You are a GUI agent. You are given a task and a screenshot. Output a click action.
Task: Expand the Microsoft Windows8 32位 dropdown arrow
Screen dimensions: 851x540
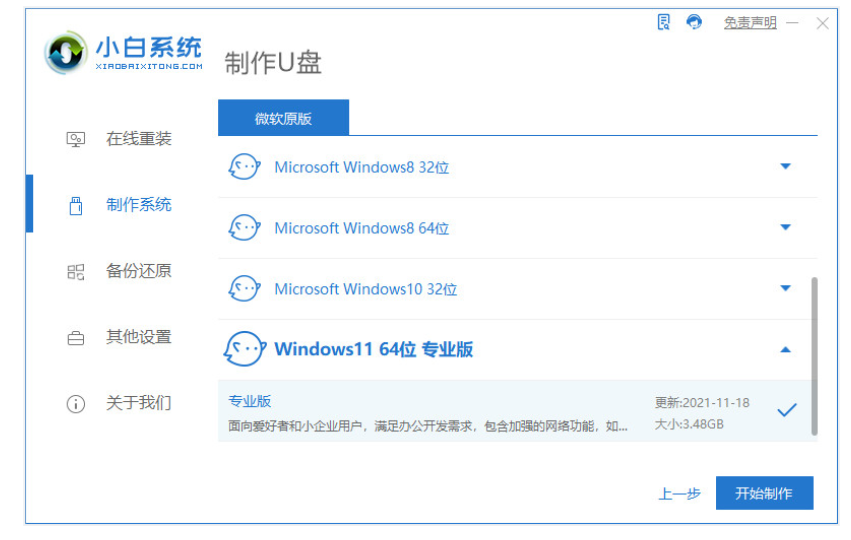coord(785,167)
